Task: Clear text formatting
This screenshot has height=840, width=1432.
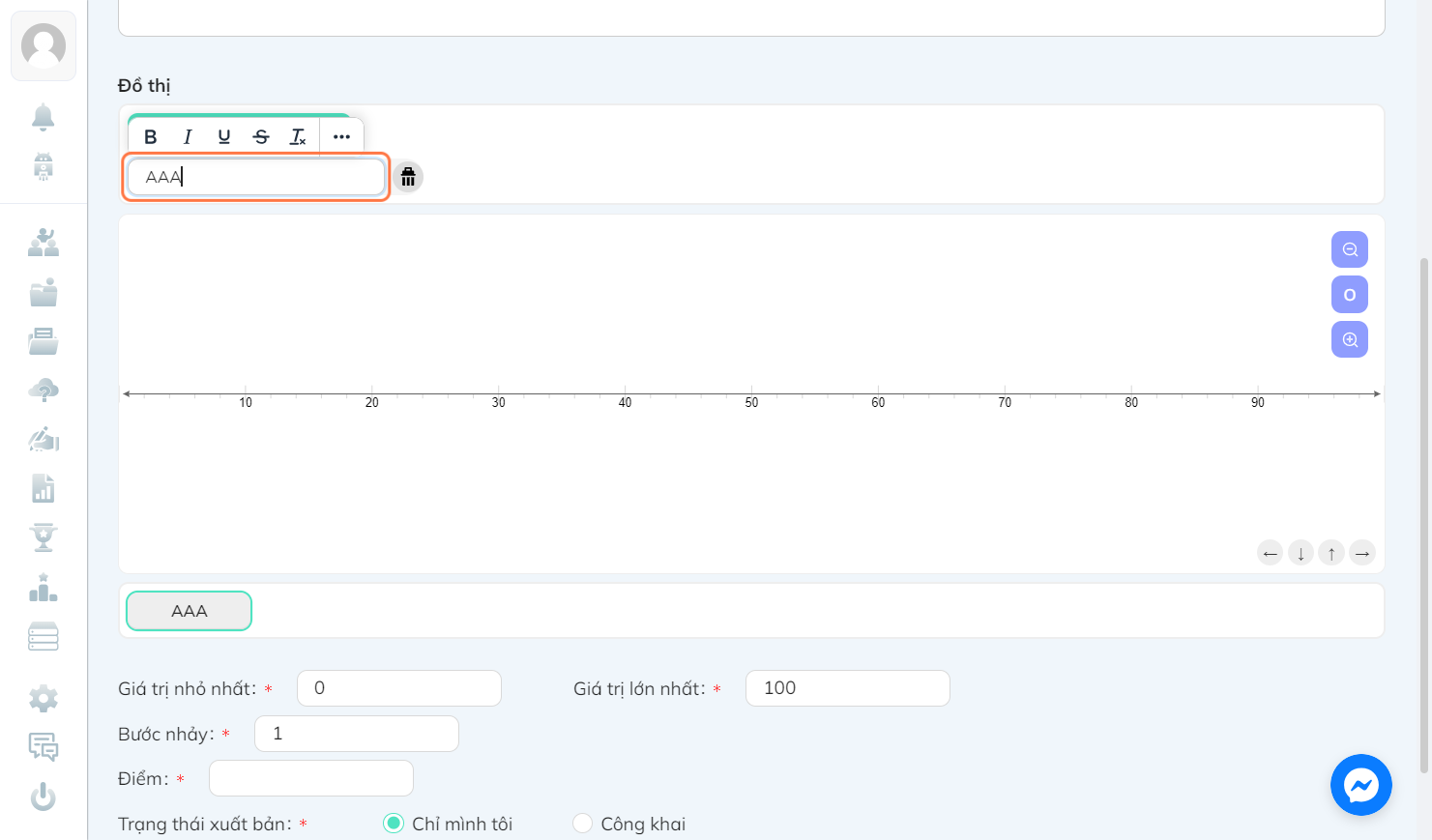Action: (298, 137)
